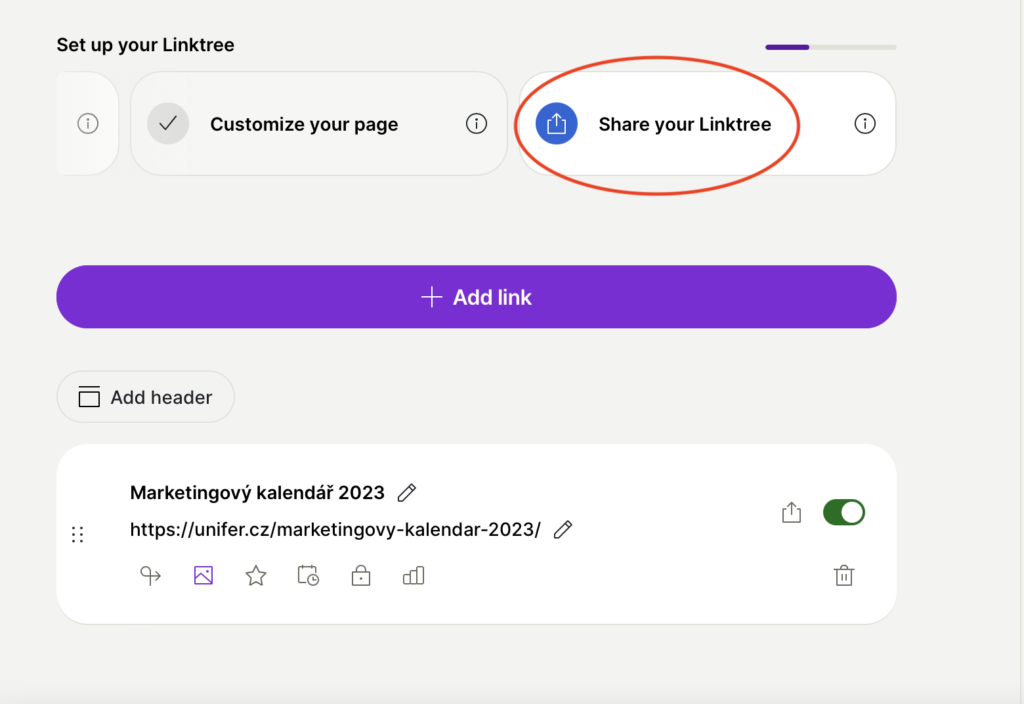
Task: Open info for Share your Linktree
Action: tap(865, 124)
